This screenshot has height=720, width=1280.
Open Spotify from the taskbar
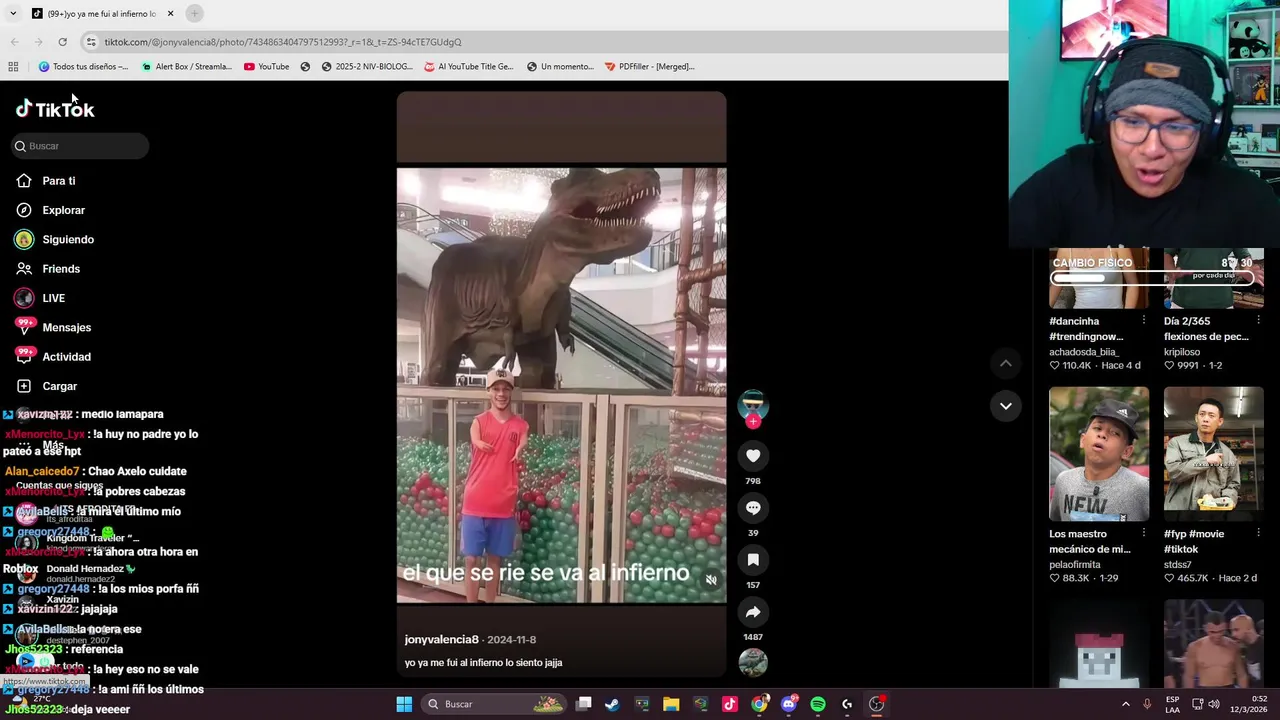(x=818, y=704)
